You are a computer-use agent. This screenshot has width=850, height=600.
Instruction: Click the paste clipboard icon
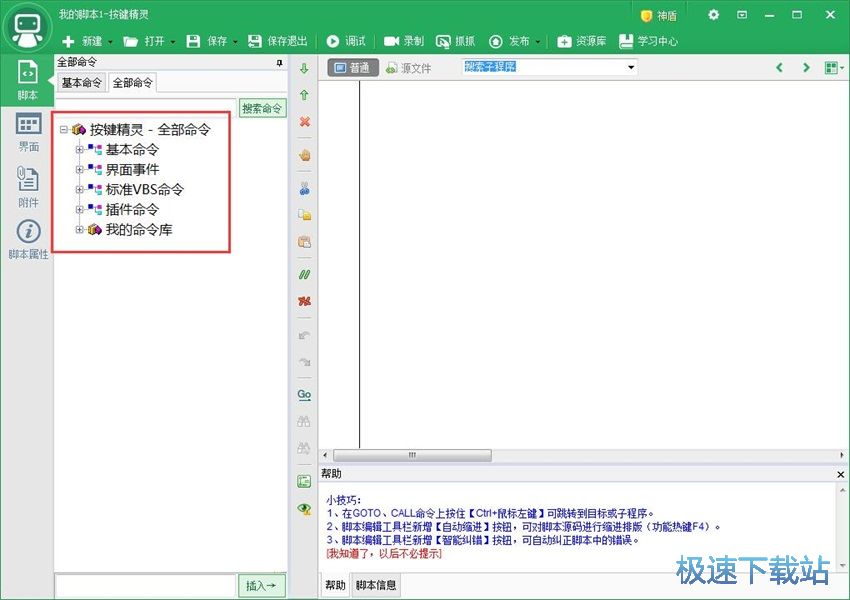click(305, 242)
